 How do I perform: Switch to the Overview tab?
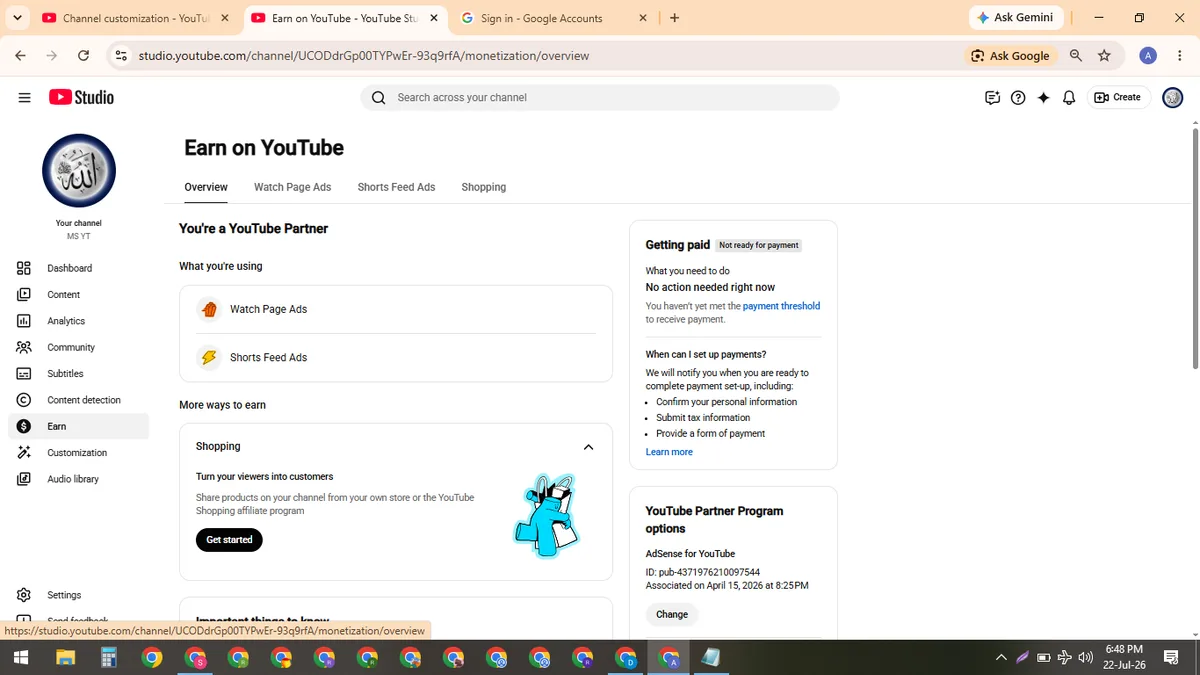point(206,187)
